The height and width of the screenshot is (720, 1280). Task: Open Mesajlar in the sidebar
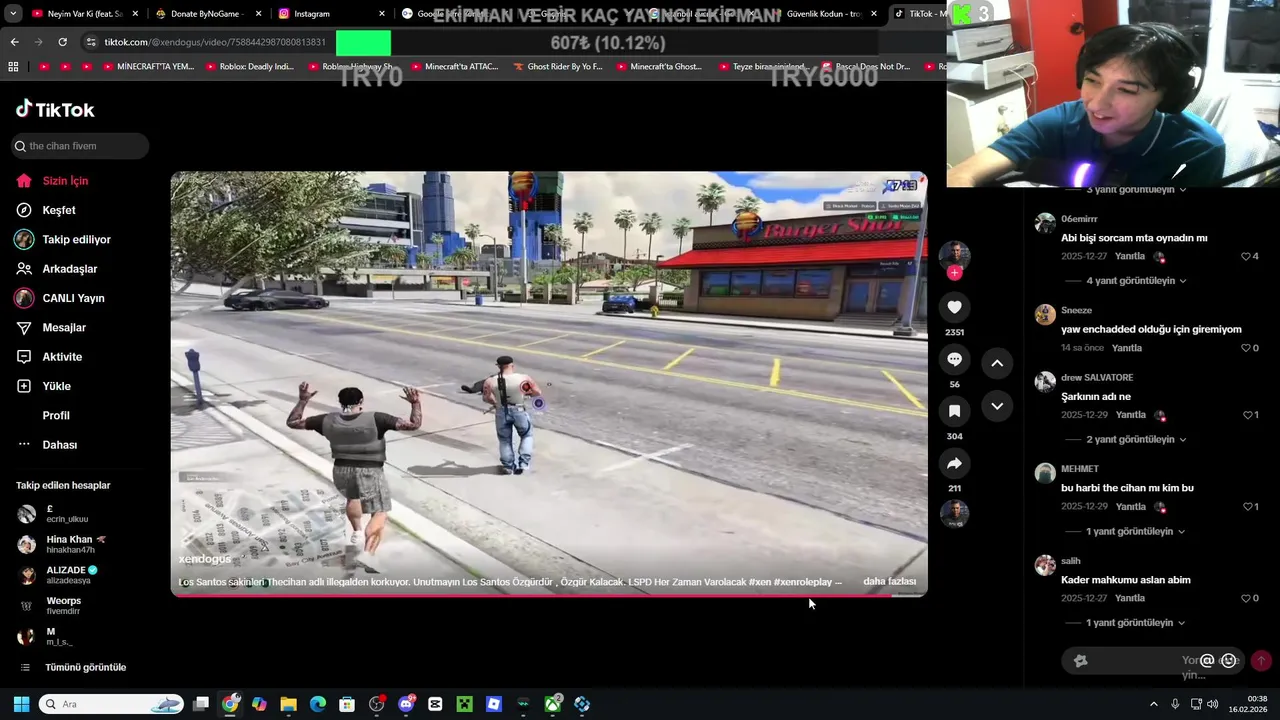[x=52, y=328]
